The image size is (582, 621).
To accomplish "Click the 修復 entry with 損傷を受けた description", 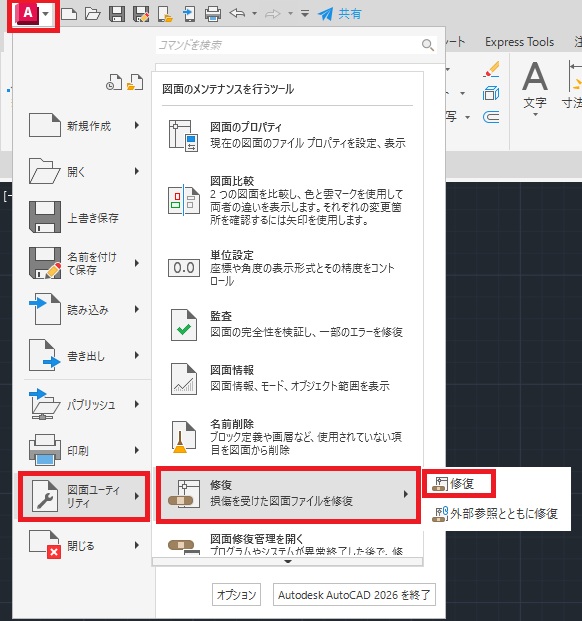I will (x=288, y=495).
